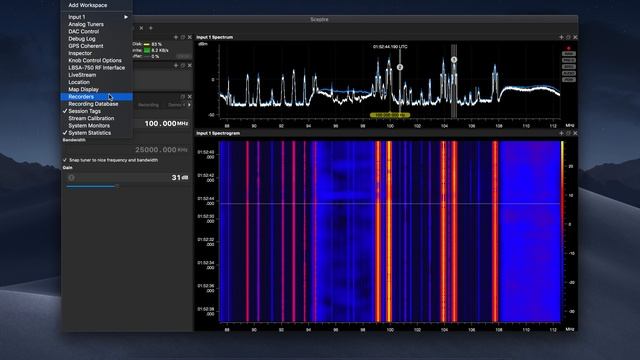640x360 pixels.
Task: Add a new workspace tab with plus
Action: [151, 28]
